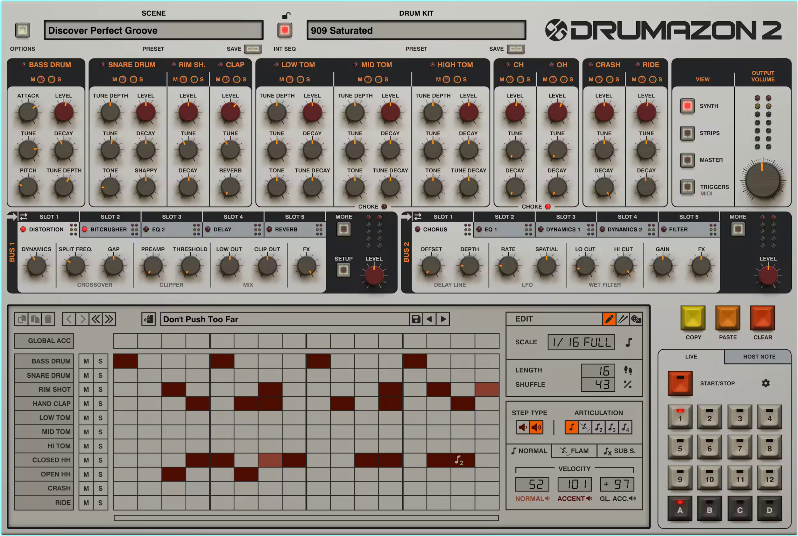798x536 pixels.
Task: Open the live settings gear
Action: (x=765, y=383)
